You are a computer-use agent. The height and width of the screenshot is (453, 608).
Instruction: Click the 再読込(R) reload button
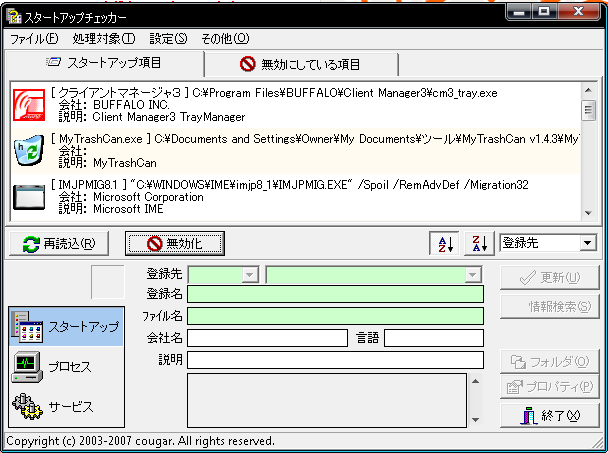[59, 244]
